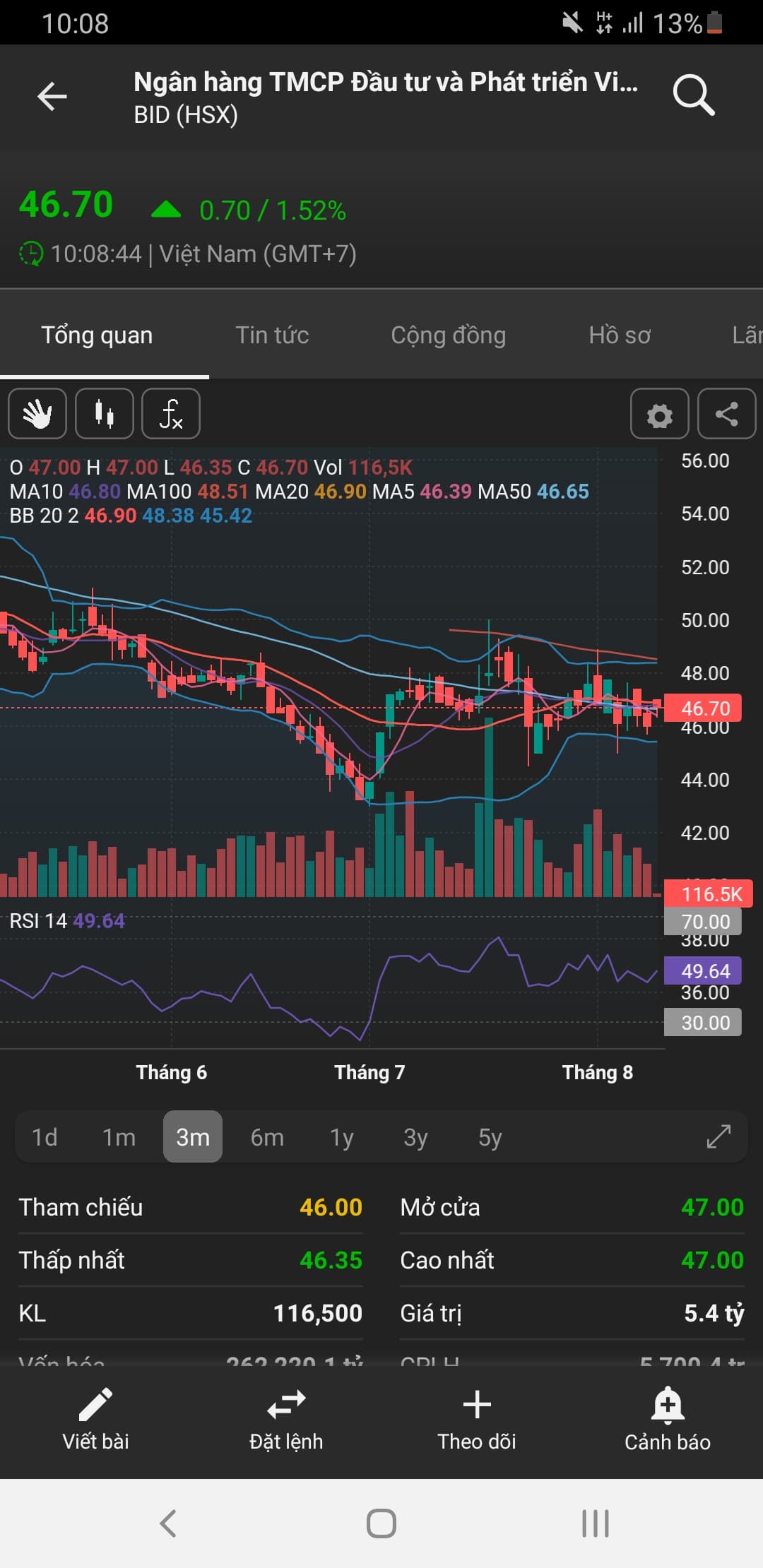Select the 6m time range
This screenshot has height=1568, width=763.
pyautogui.click(x=267, y=1137)
